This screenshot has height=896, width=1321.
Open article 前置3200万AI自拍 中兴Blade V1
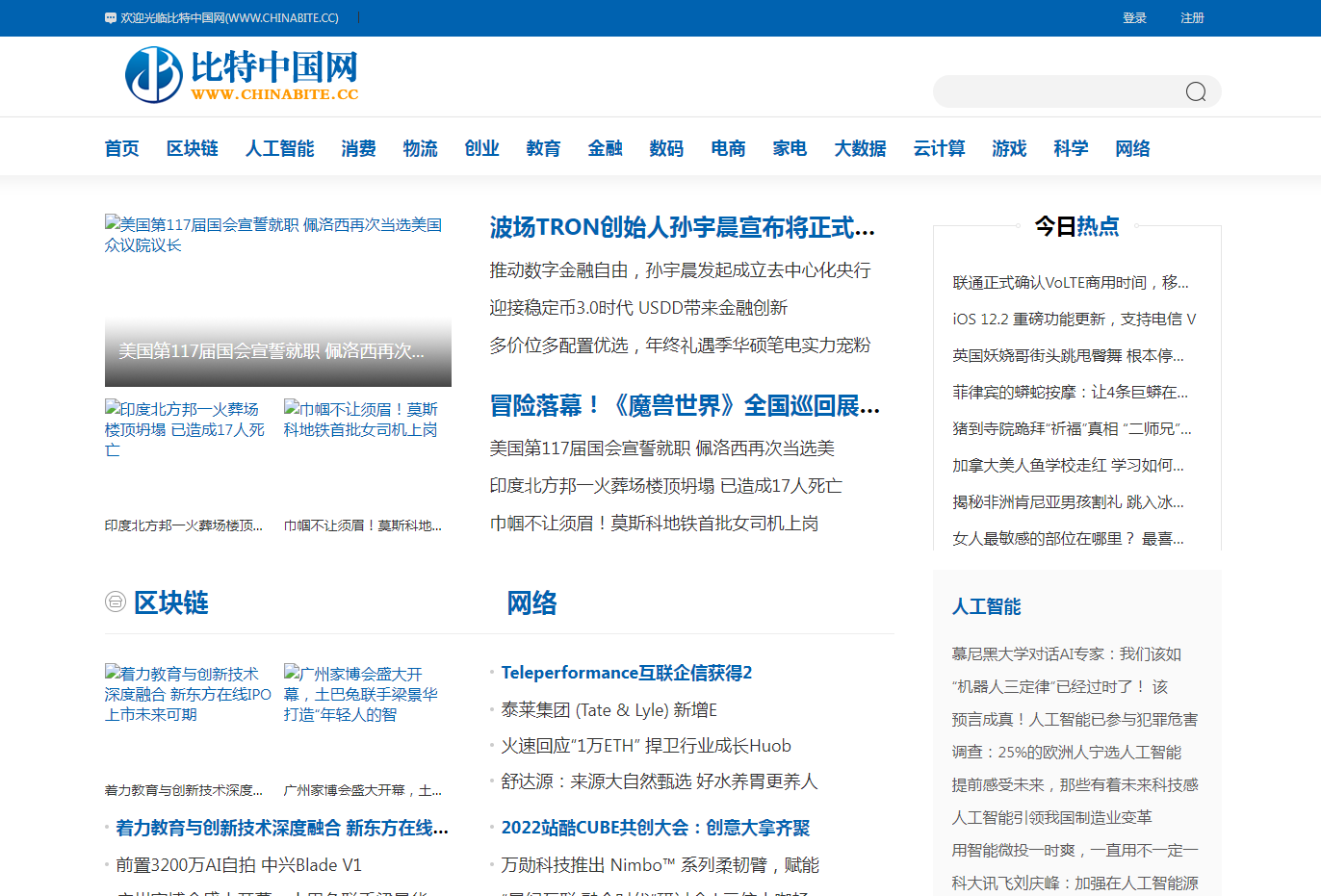coord(239,865)
